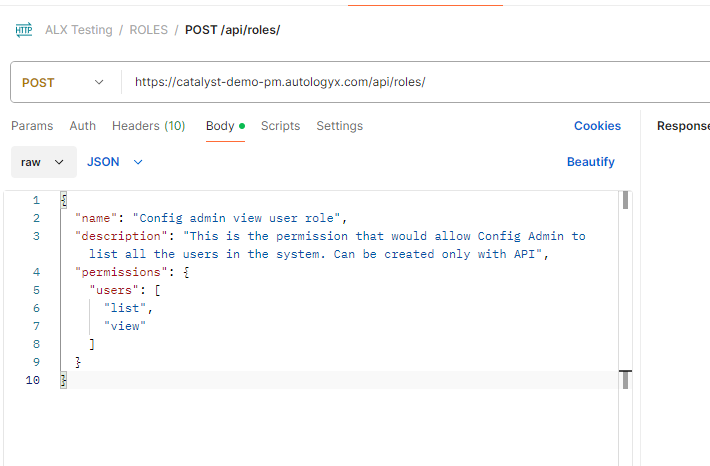Click the HTTP request icon

coord(24,30)
